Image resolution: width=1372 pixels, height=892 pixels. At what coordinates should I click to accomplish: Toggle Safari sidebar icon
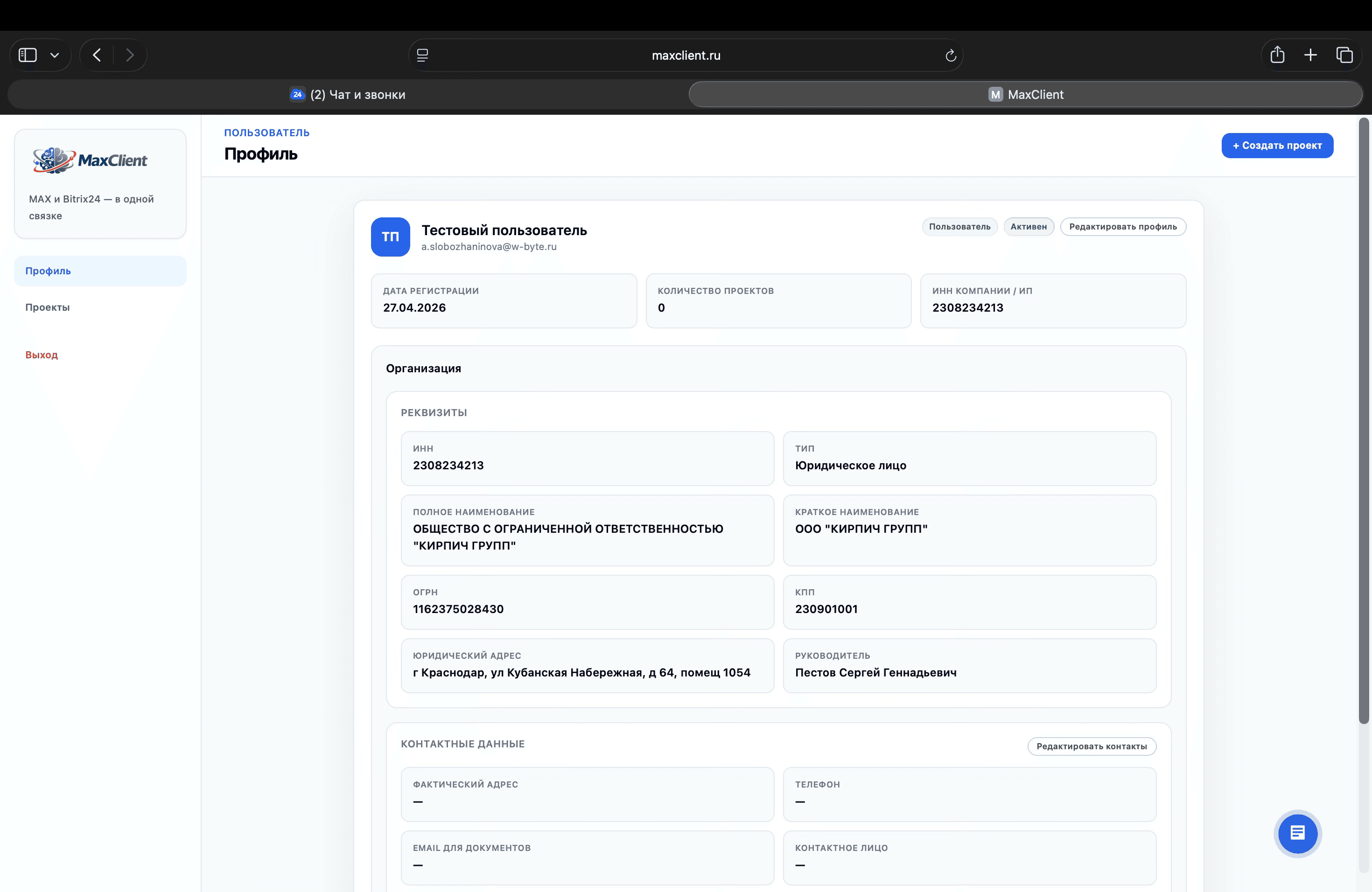click(28, 56)
